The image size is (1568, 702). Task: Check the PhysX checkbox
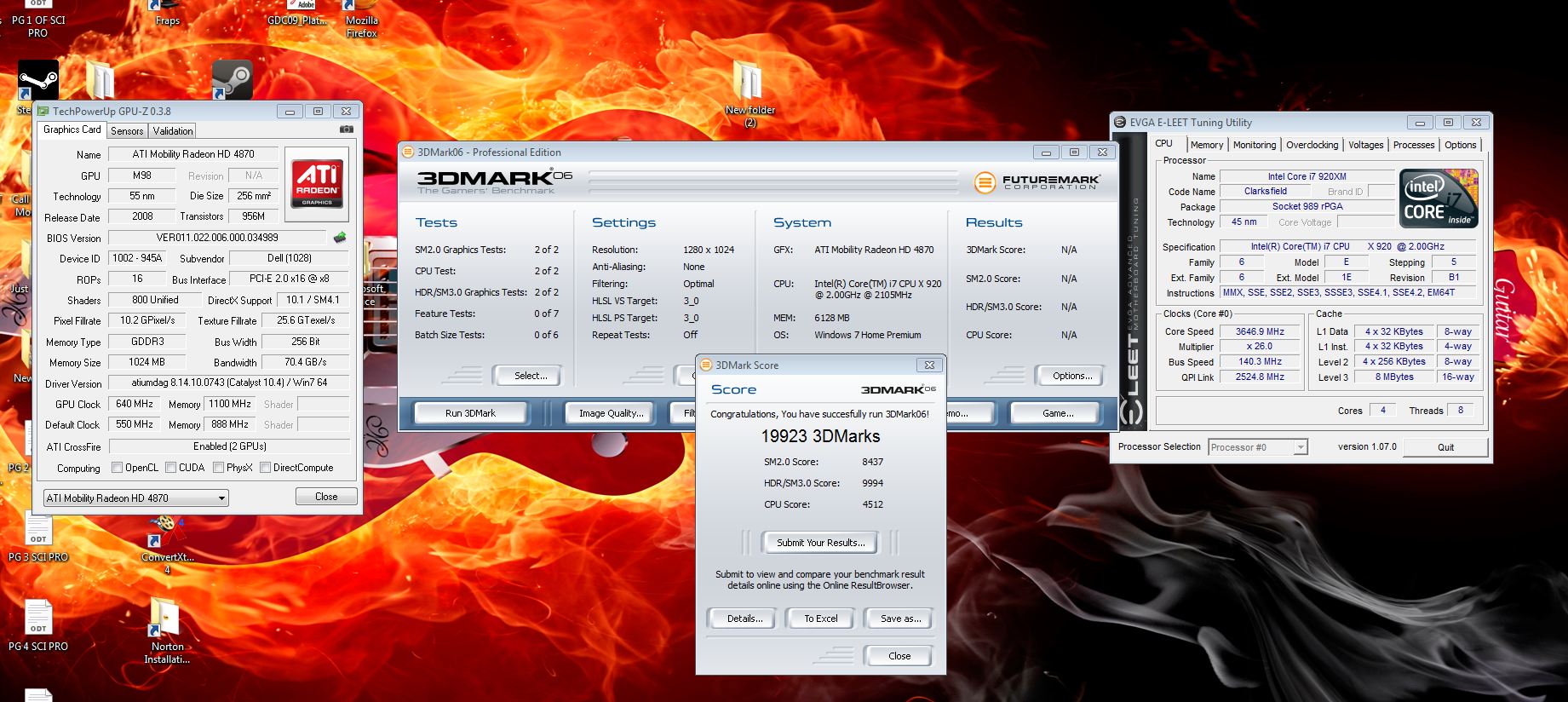coord(219,468)
